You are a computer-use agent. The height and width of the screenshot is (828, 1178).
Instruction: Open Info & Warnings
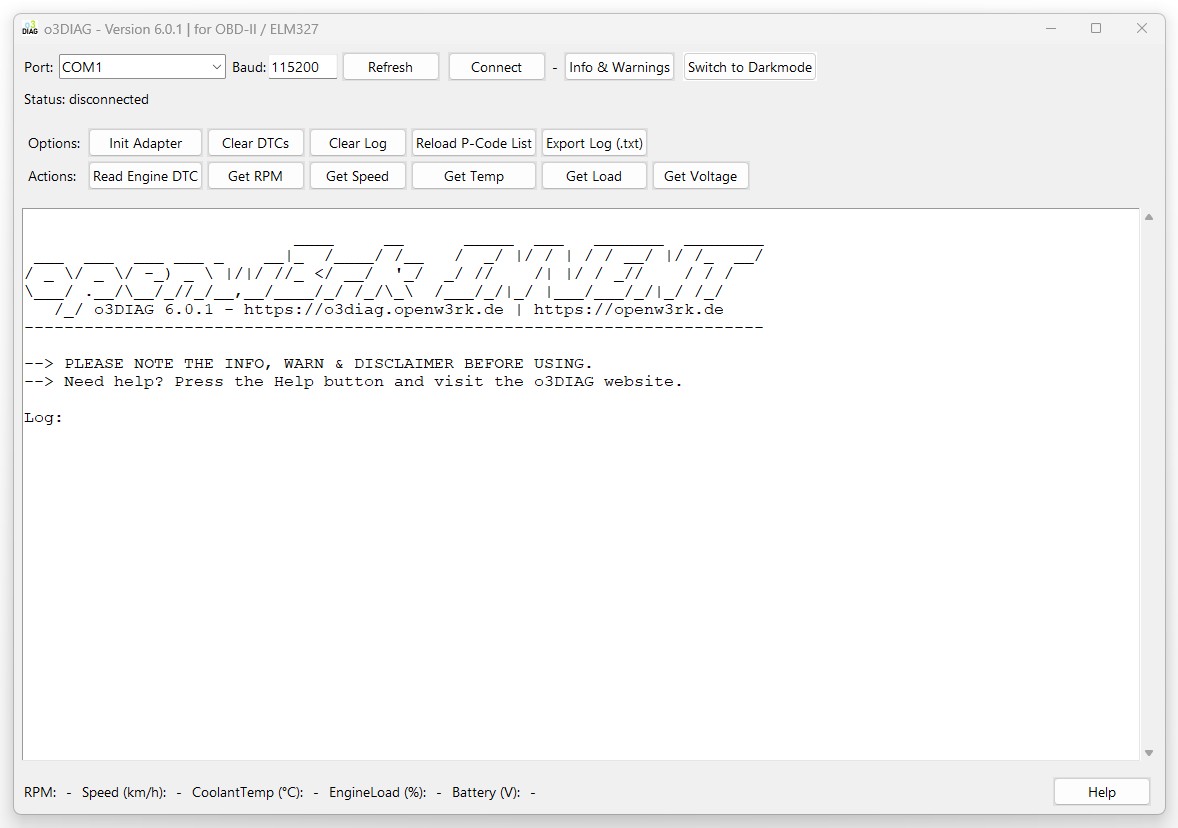coord(619,67)
